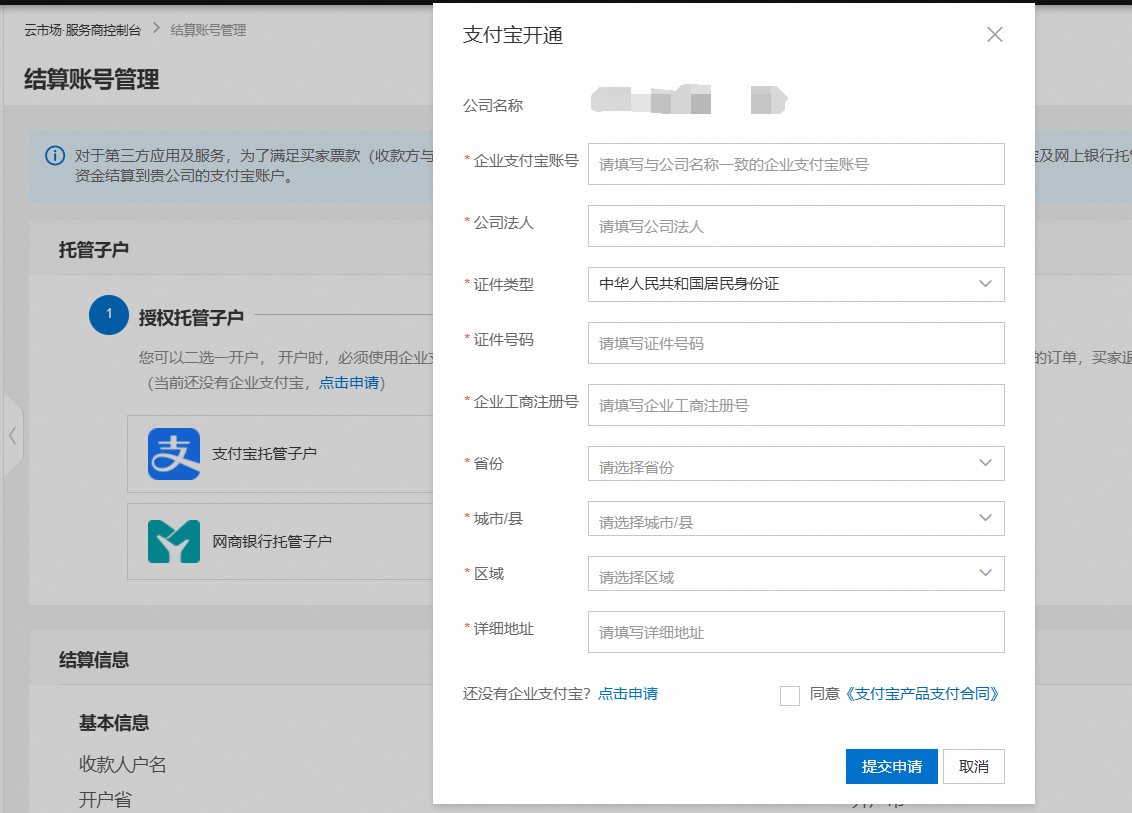The width and height of the screenshot is (1132, 813).
Task: Click the 收款人户名 label
Action: (123, 765)
